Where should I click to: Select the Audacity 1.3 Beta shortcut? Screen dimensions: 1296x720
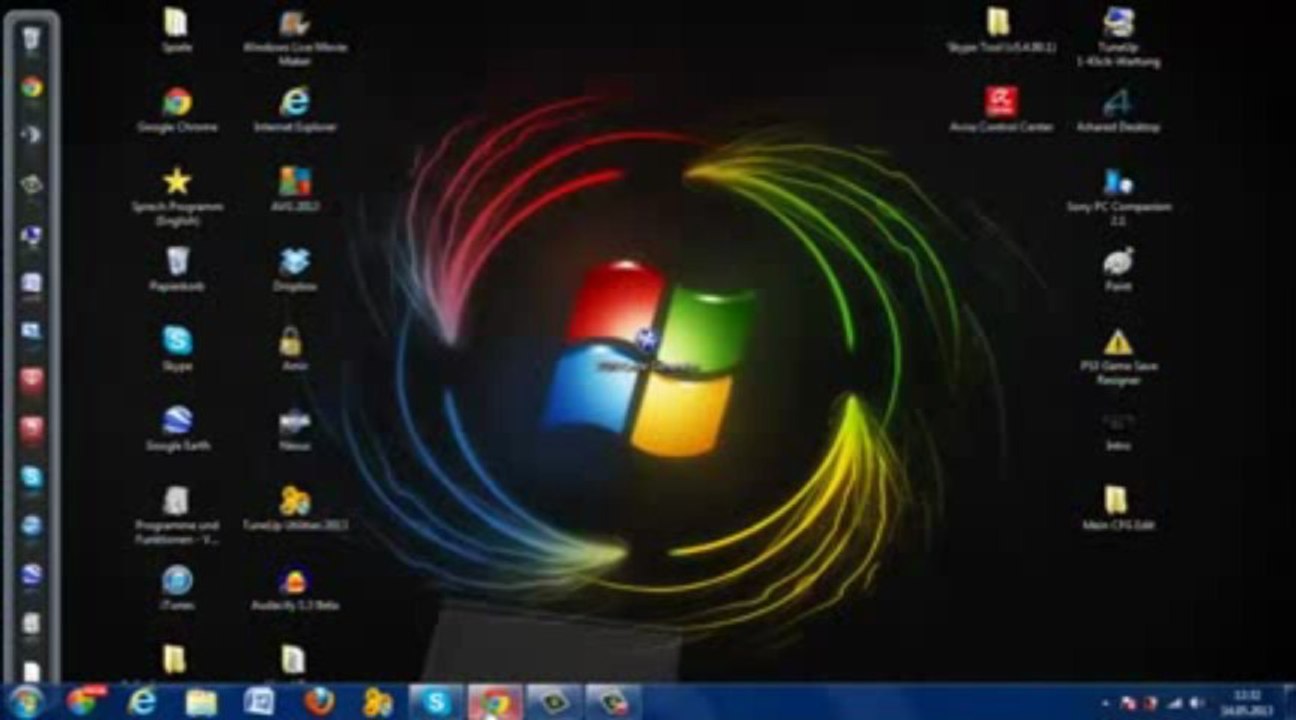[x=294, y=588]
